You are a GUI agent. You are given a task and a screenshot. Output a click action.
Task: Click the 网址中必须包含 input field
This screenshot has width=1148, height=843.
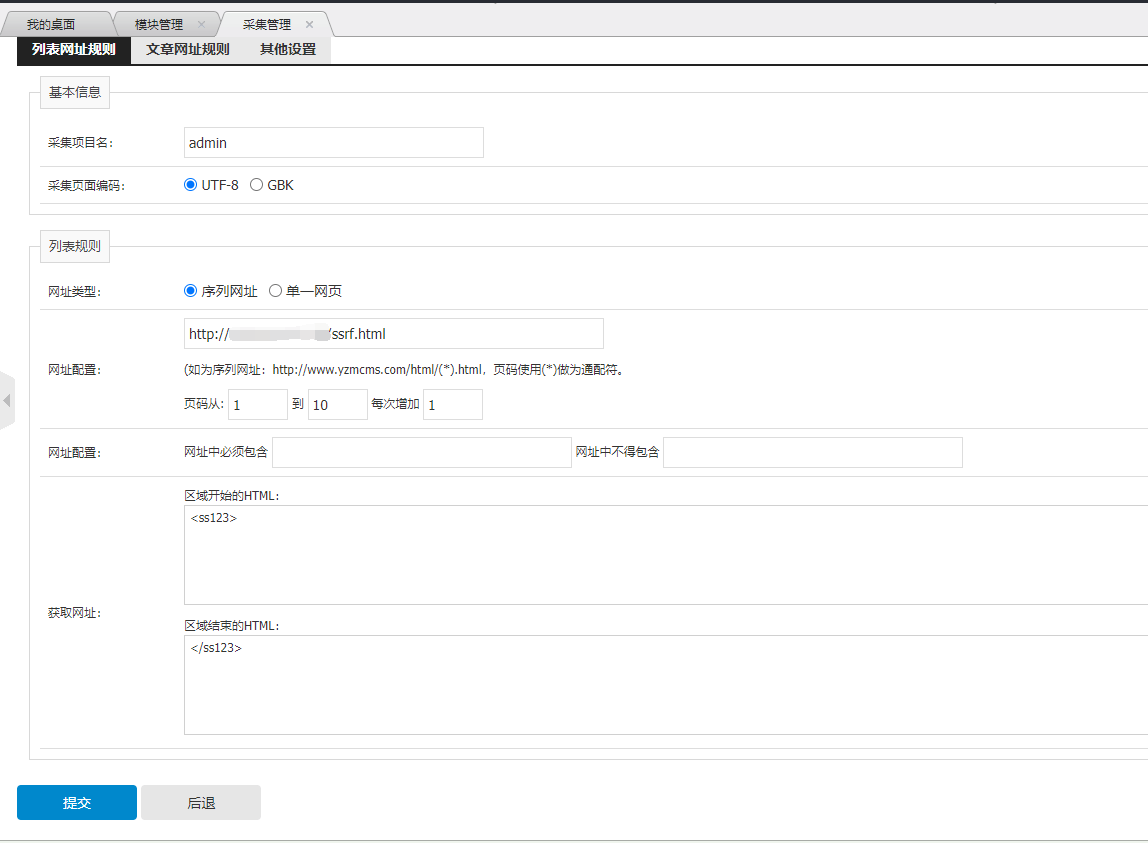pos(421,452)
